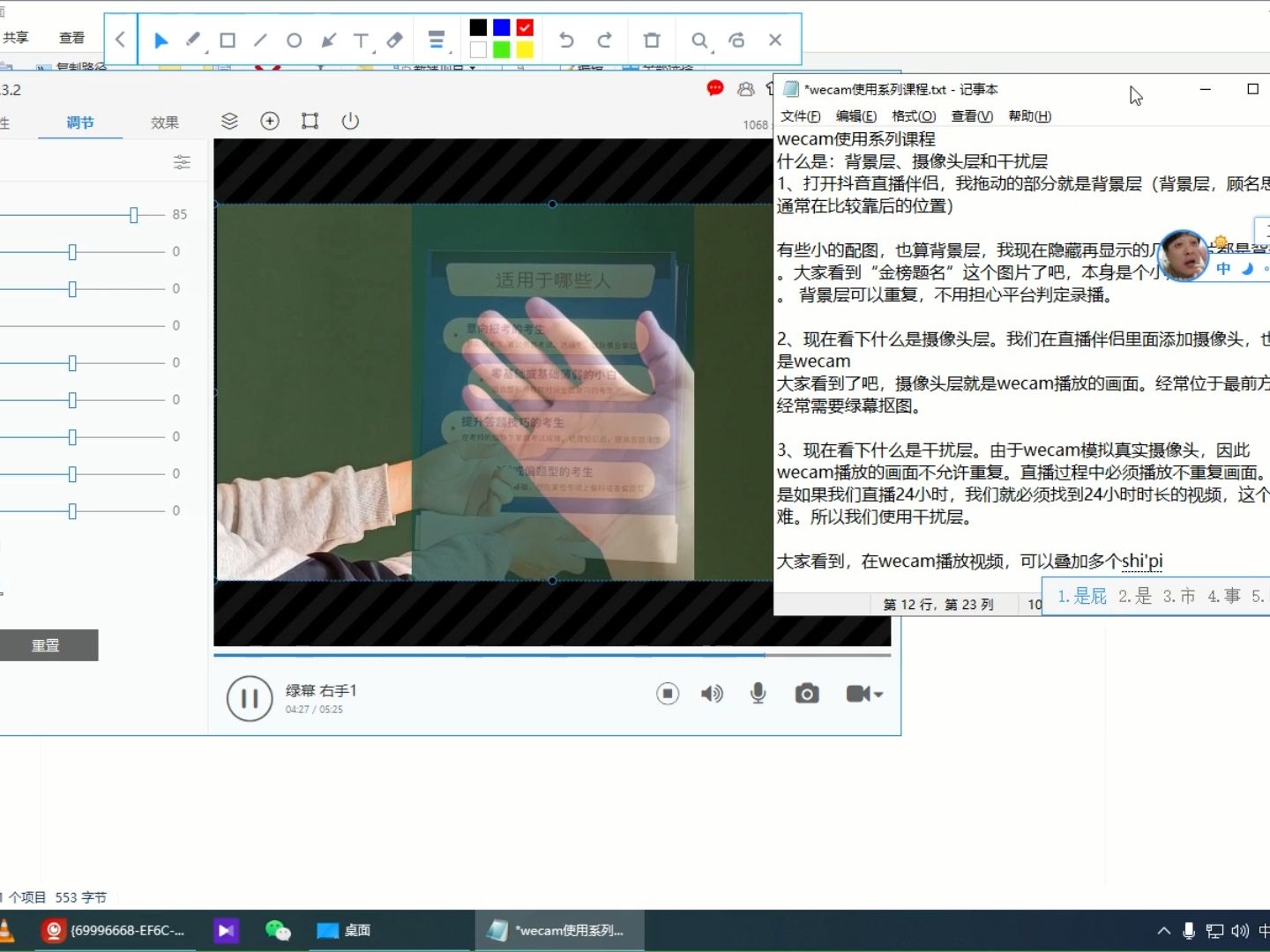Clear annotations with the trash button
The width and height of the screenshot is (1270, 952).
652,40
